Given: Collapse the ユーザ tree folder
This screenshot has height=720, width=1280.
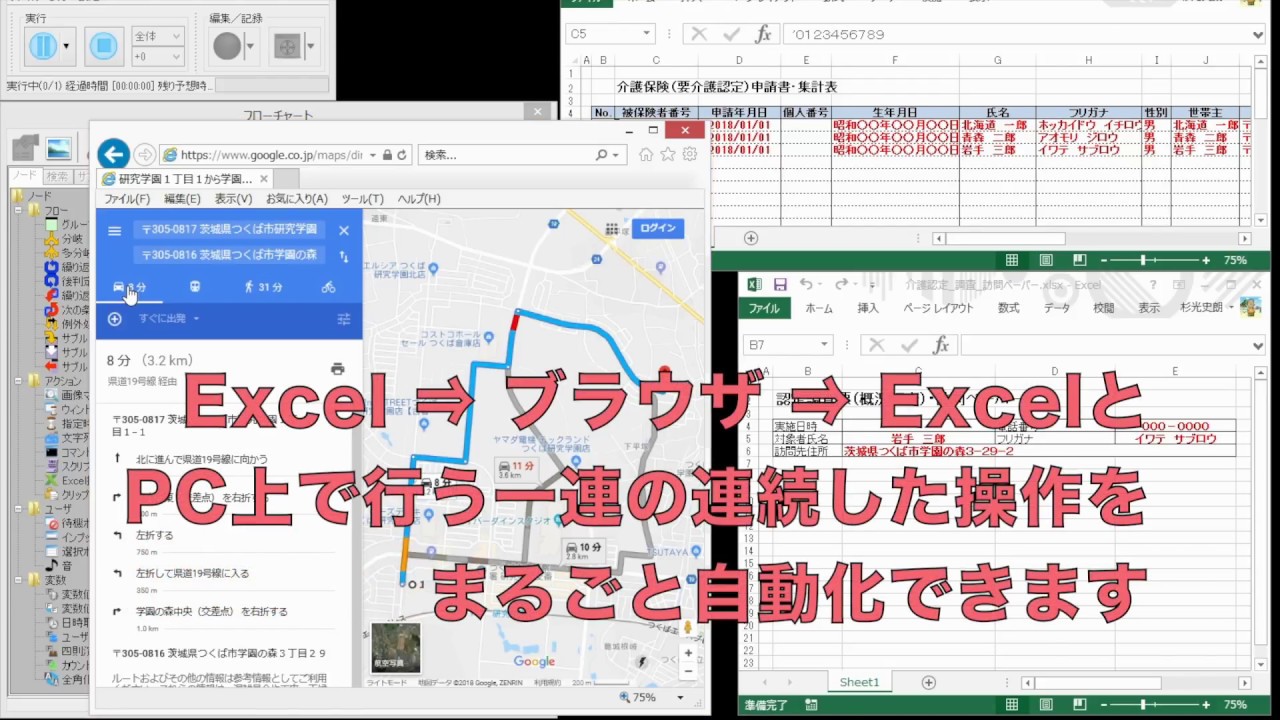Looking at the screenshot, I should coord(19,509).
